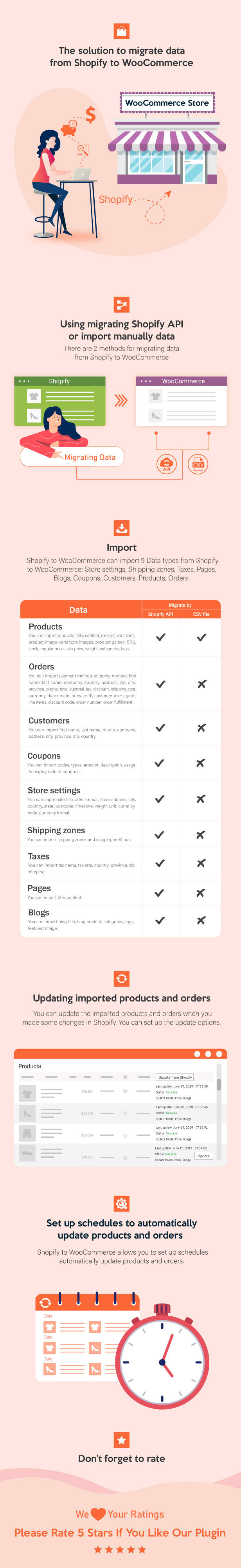The image size is (241, 1568).
Task: Click the row of five rating stars
Action: point(120,1549)
